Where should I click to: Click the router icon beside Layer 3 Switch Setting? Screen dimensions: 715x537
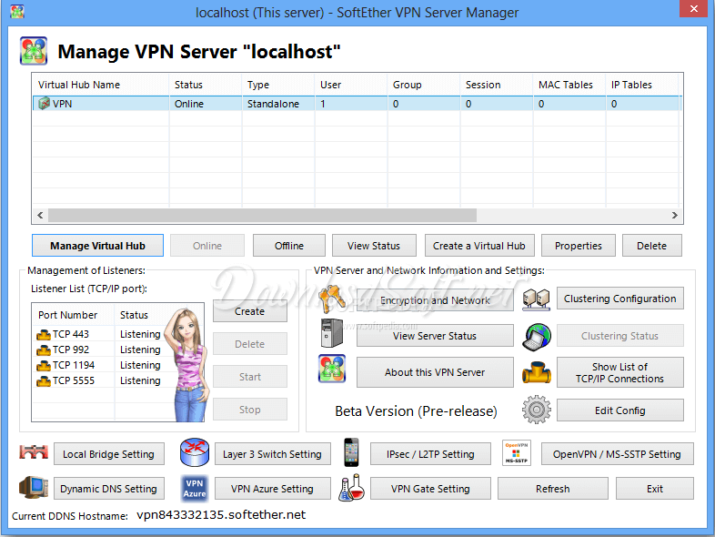(195, 452)
